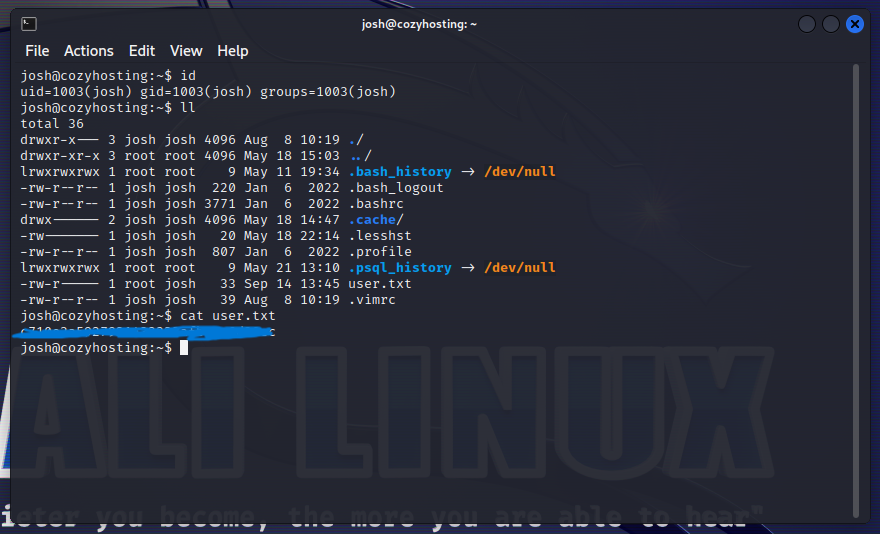Click the terminal icon in the title bar
This screenshot has height=534, width=880.
pos(29,24)
